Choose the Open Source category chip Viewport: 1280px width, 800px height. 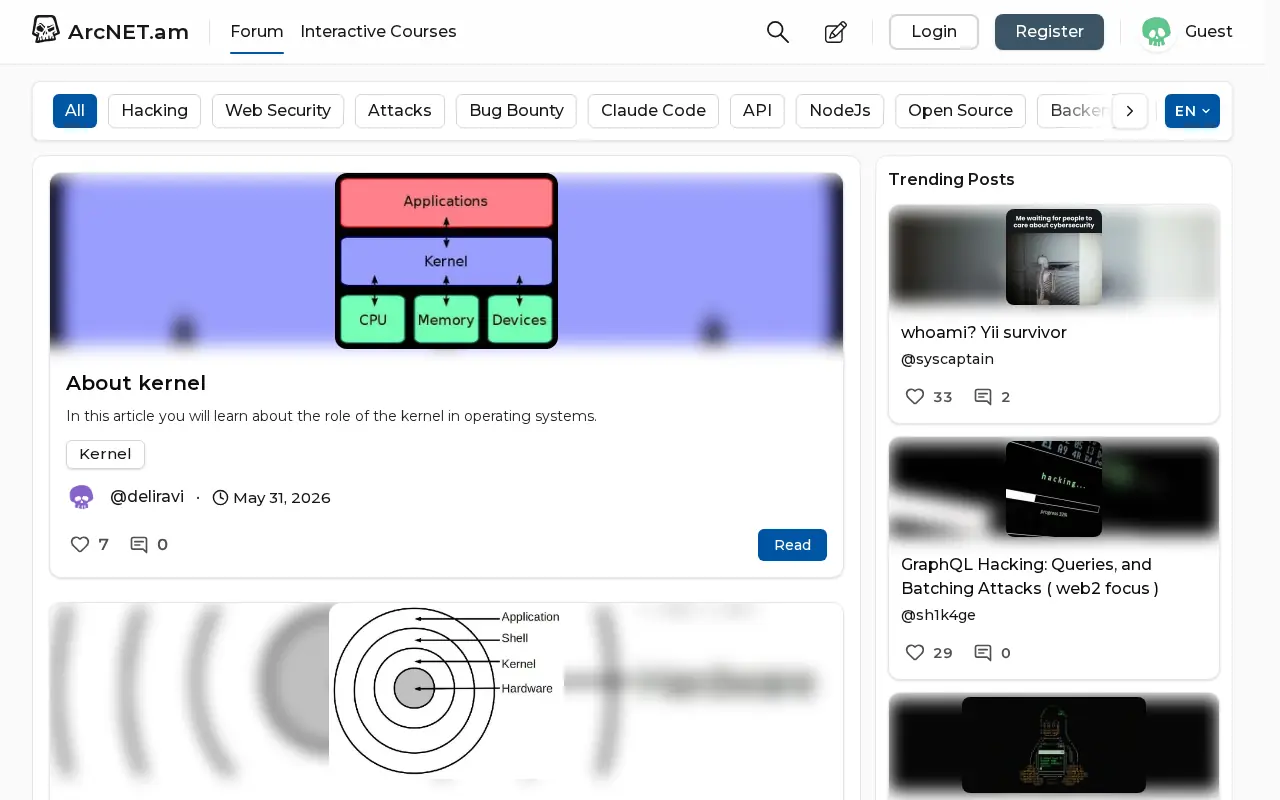[960, 111]
